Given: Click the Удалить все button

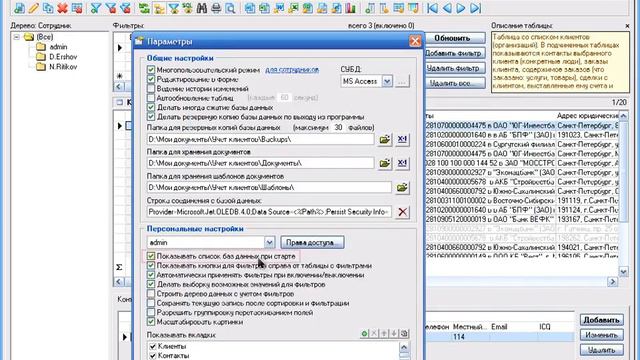Looking at the screenshot, I should point(455,83).
